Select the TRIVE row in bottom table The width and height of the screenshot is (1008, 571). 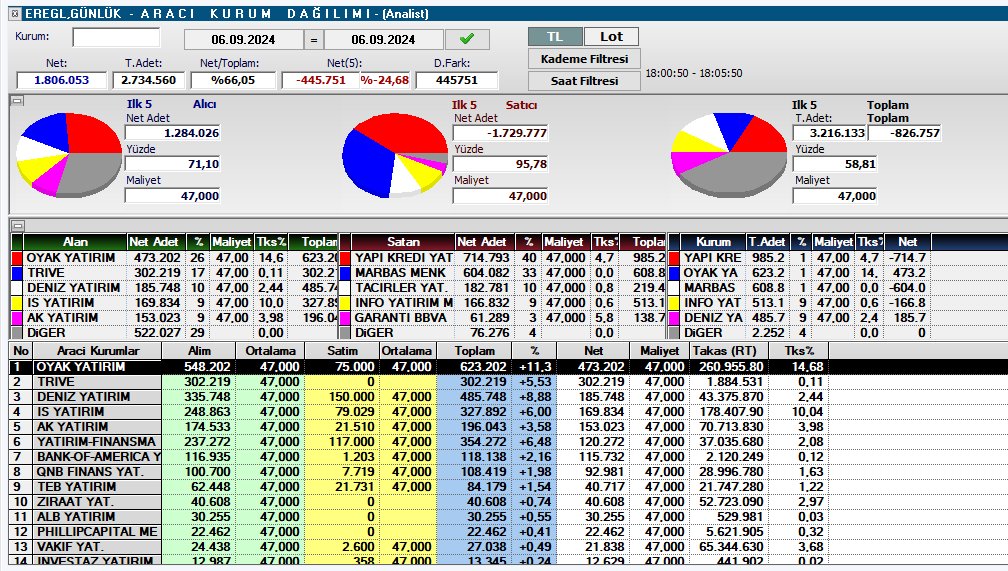click(508, 382)
